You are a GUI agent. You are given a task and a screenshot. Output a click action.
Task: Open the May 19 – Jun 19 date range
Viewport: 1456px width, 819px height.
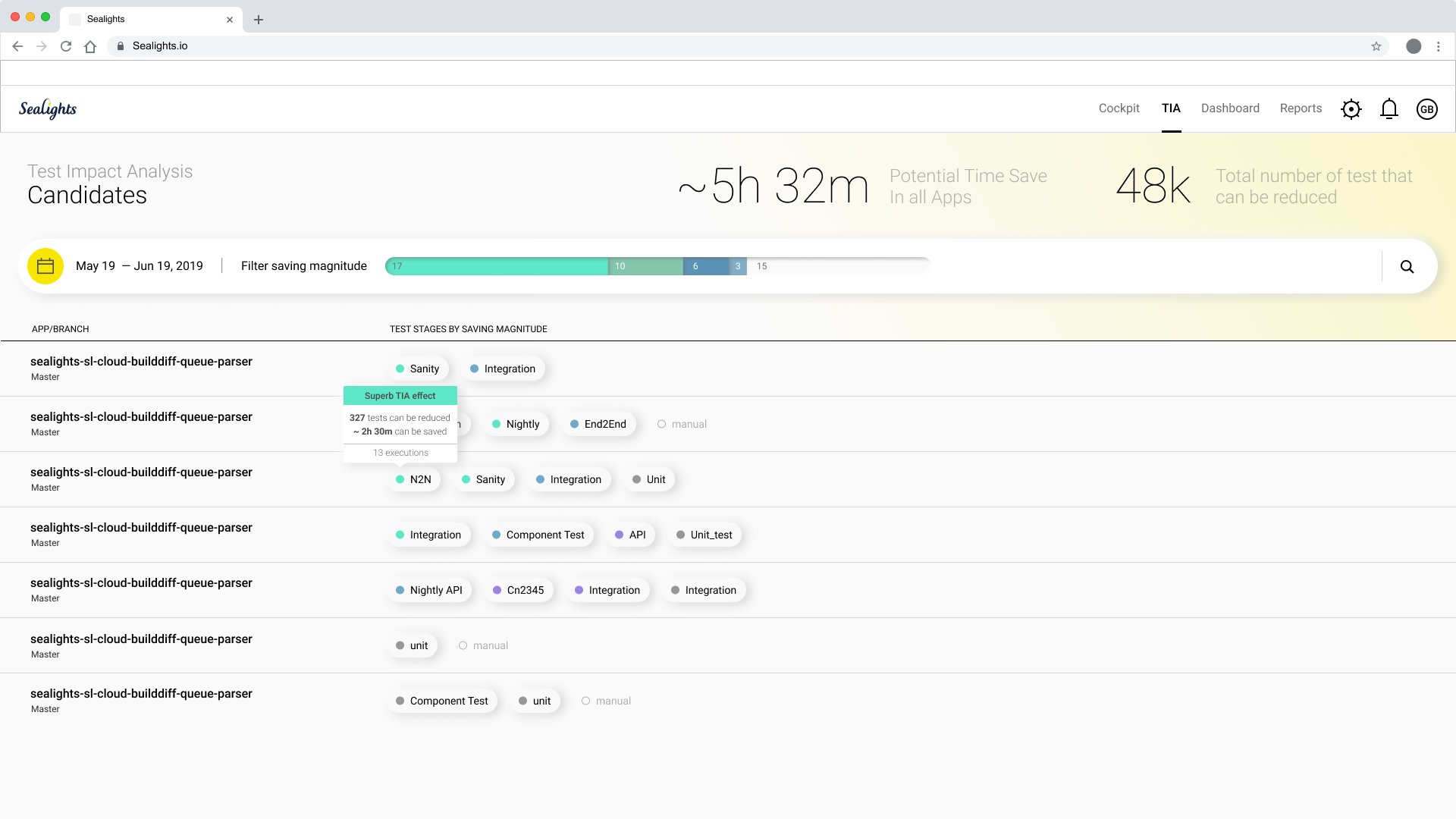pos(140,266)
